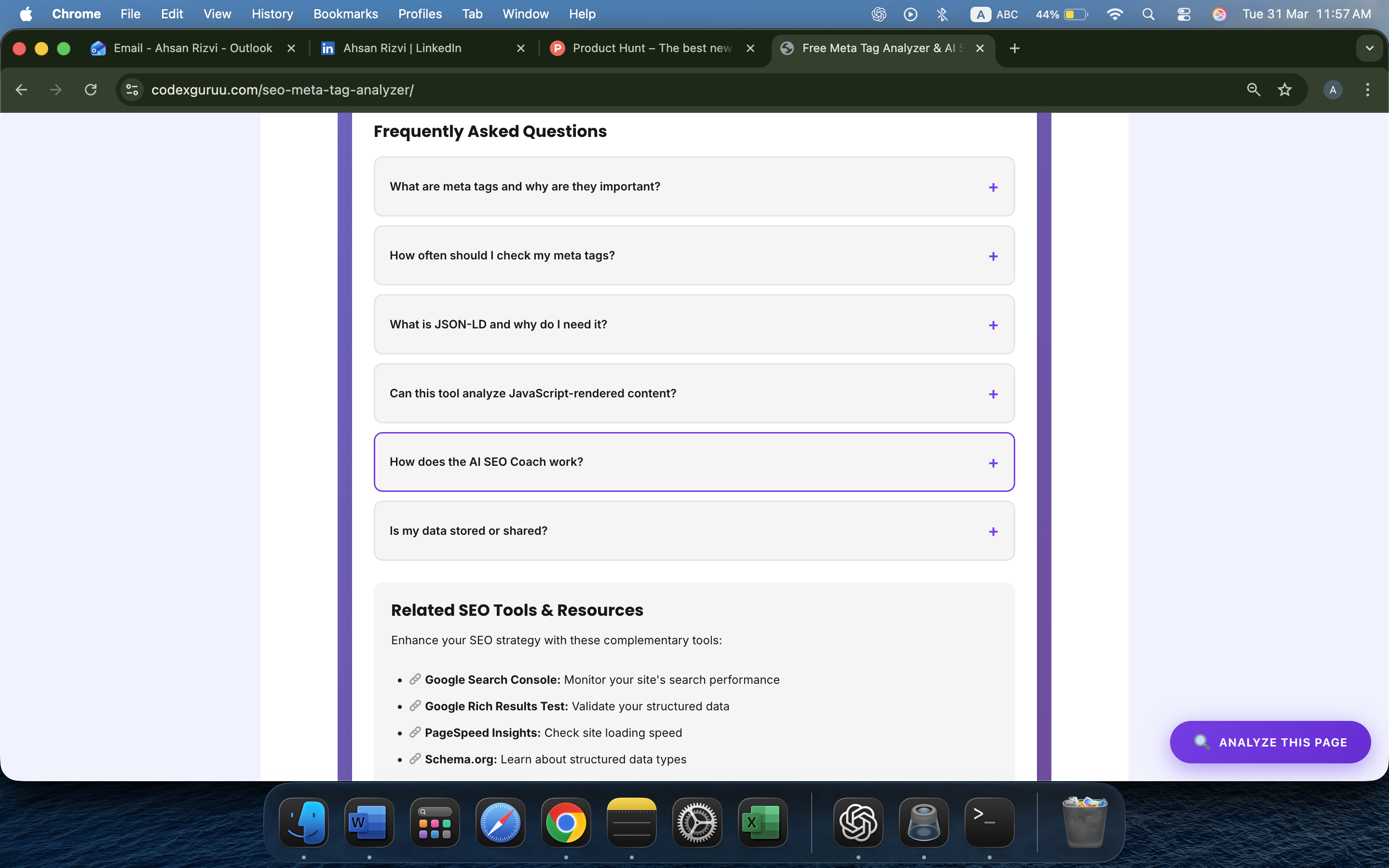Reload the current page

[91, 90]
